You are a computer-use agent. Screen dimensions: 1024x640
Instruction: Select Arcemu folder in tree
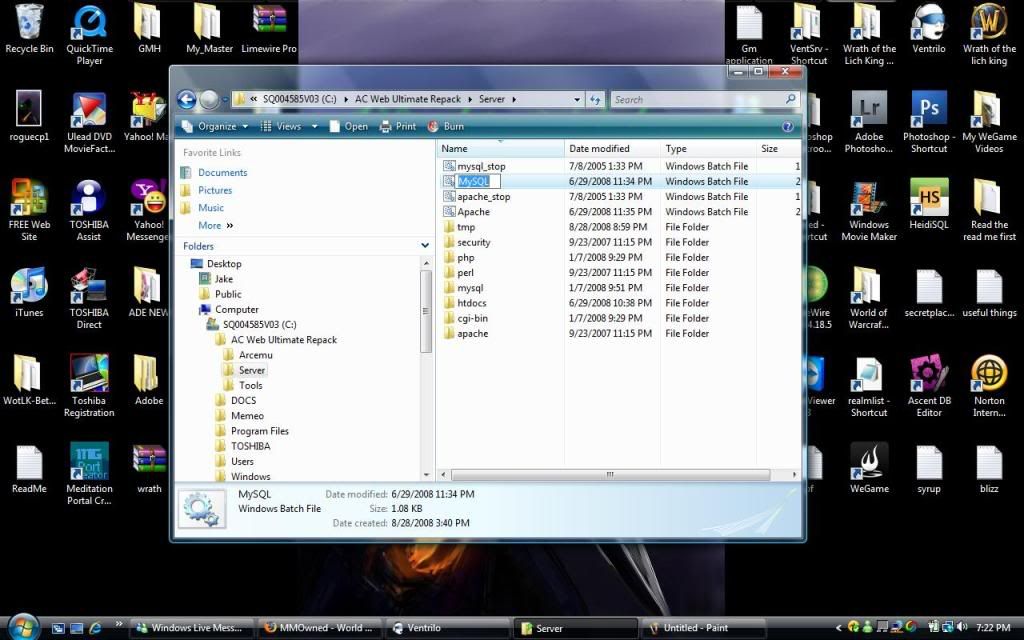pyautogui.click(x=255, y=355)
